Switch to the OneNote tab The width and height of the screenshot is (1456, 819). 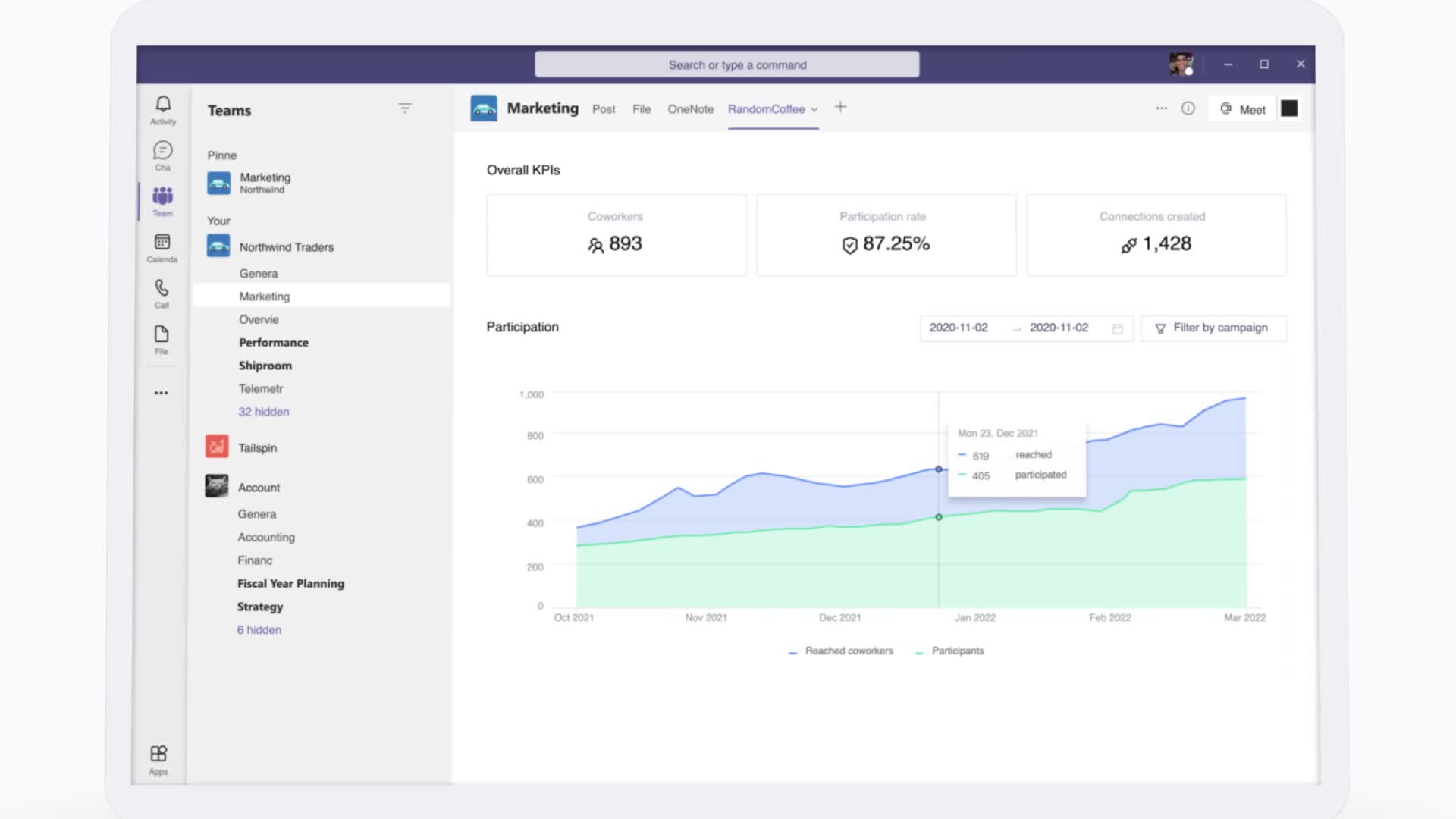(690, 109)
